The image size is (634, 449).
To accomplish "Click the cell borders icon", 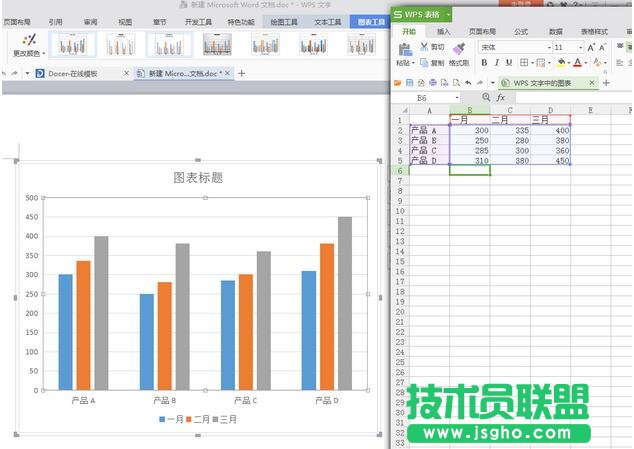I will coord(524,63).
